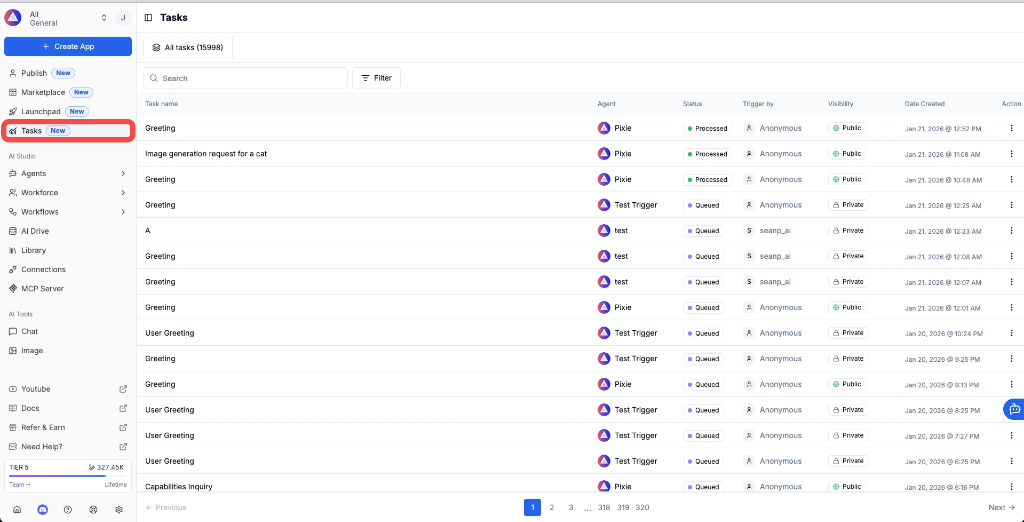The image size is (1024, 522).
Task: Open the Filter options
Action: coord(376,78)
